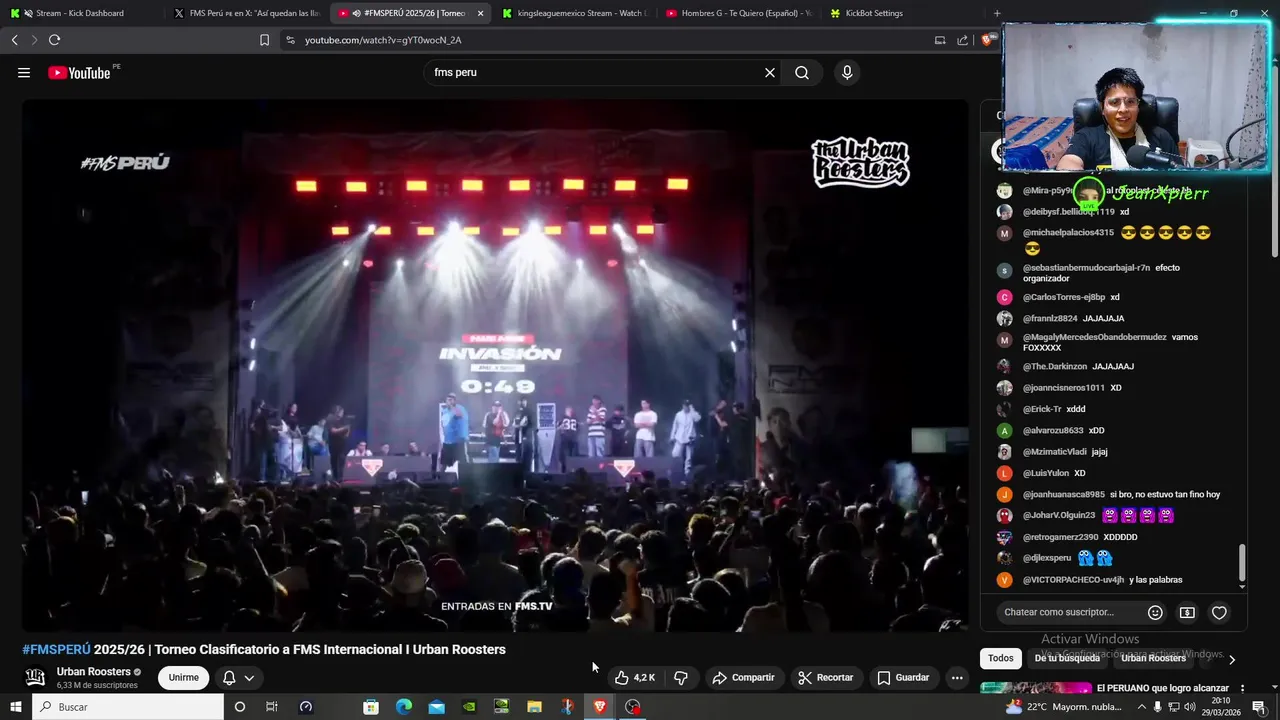
Task: Open the Urban Roosters channel name link
Action: tap(94, 671)
